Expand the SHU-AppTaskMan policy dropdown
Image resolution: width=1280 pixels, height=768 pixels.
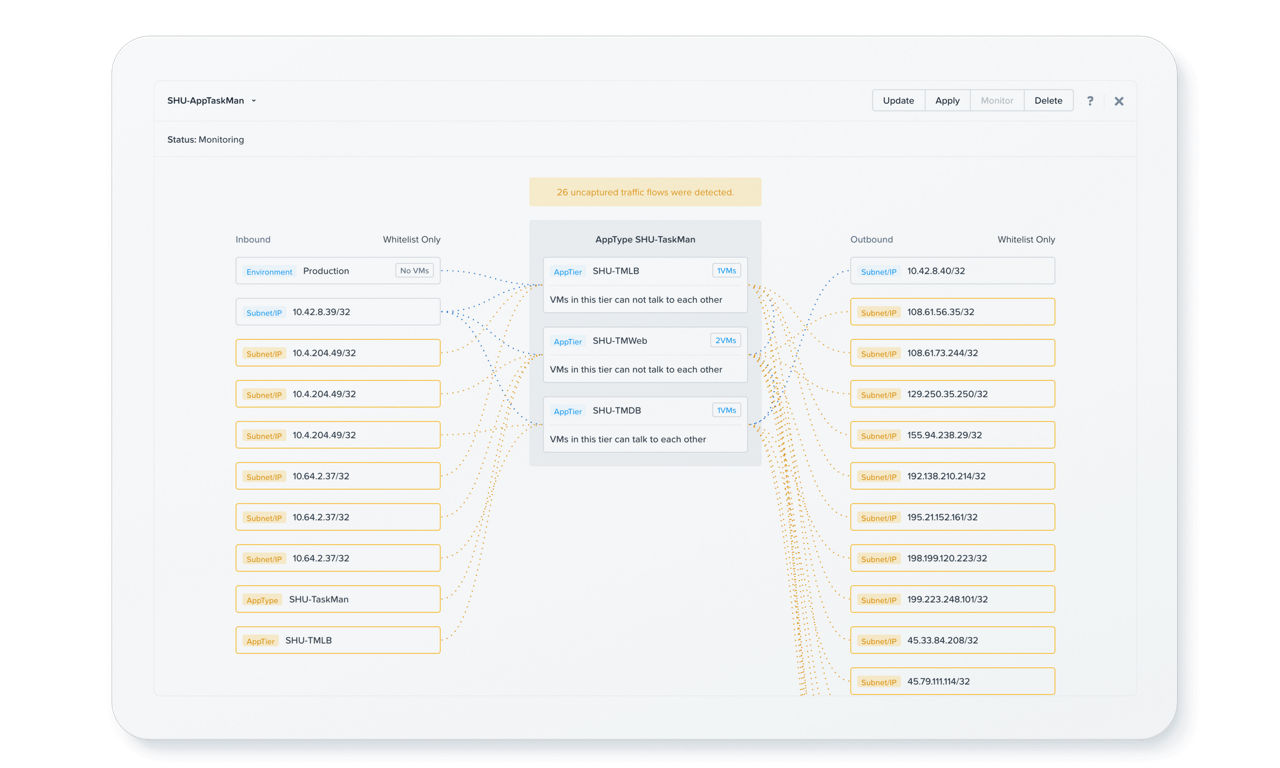[253, 101]
